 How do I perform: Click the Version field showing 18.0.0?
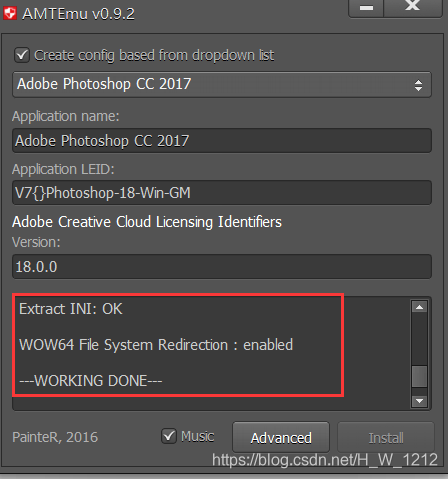pos(222,267)
